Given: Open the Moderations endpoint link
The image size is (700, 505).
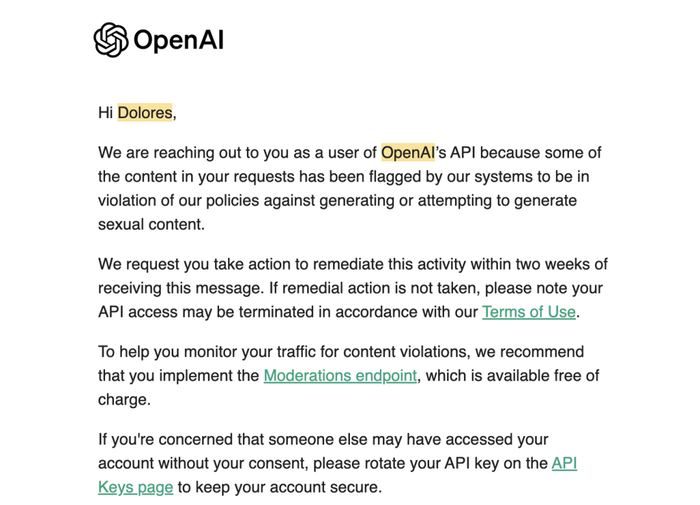Looking at the screenshot, I should pos(340,376).
